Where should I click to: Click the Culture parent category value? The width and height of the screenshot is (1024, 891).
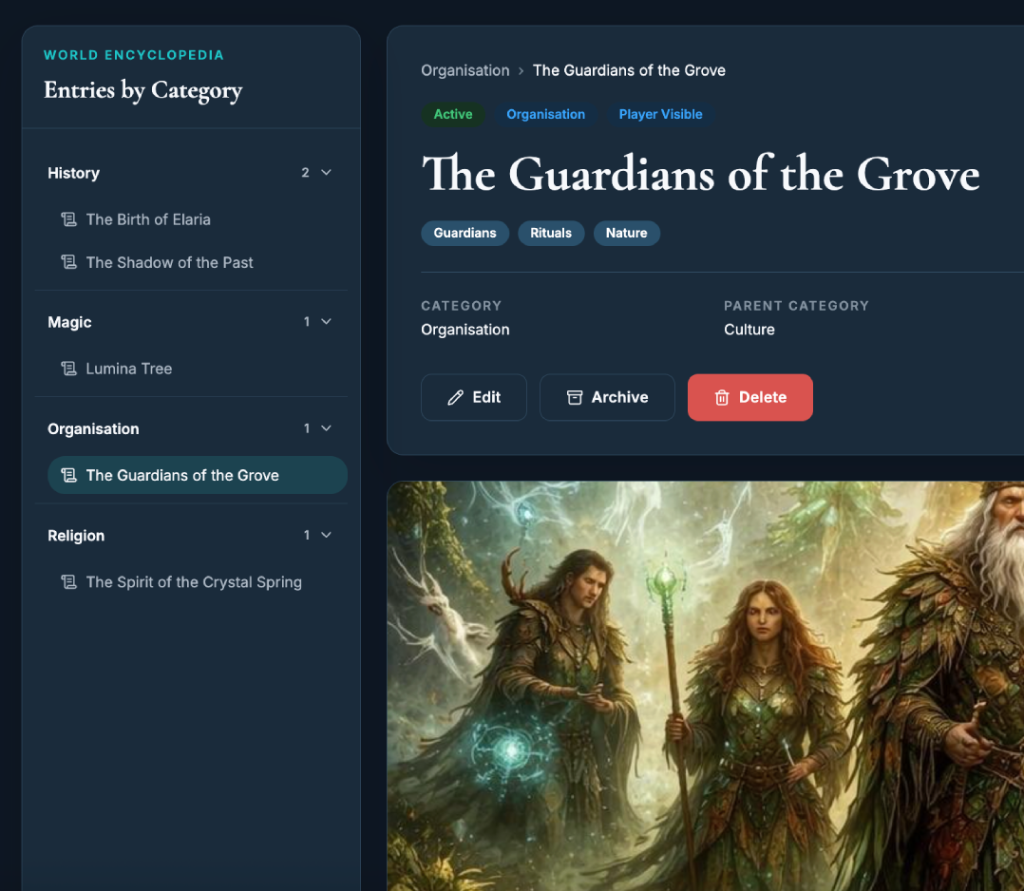(x=749, y=329)
